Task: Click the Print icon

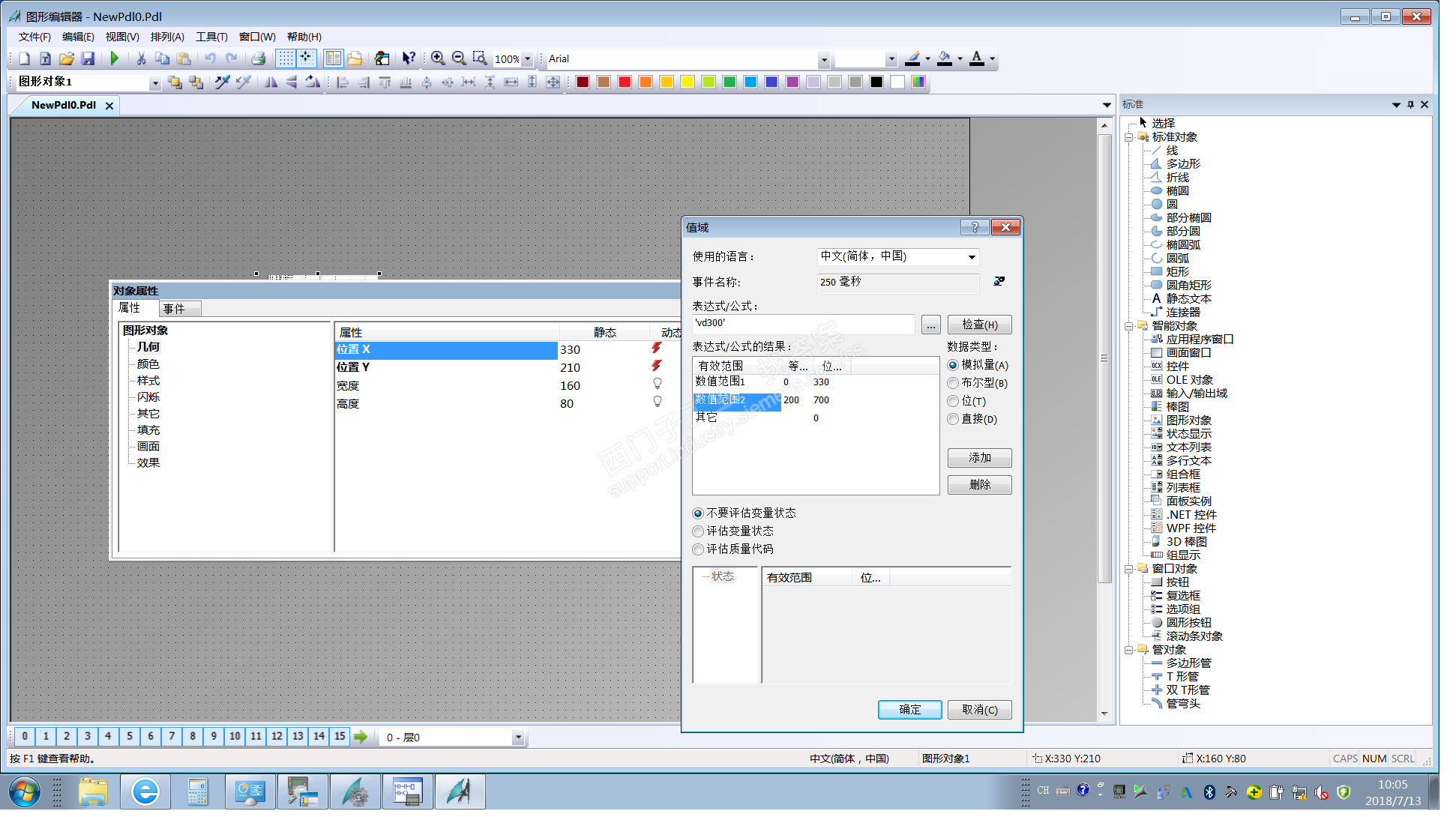Action: [258, 58]
